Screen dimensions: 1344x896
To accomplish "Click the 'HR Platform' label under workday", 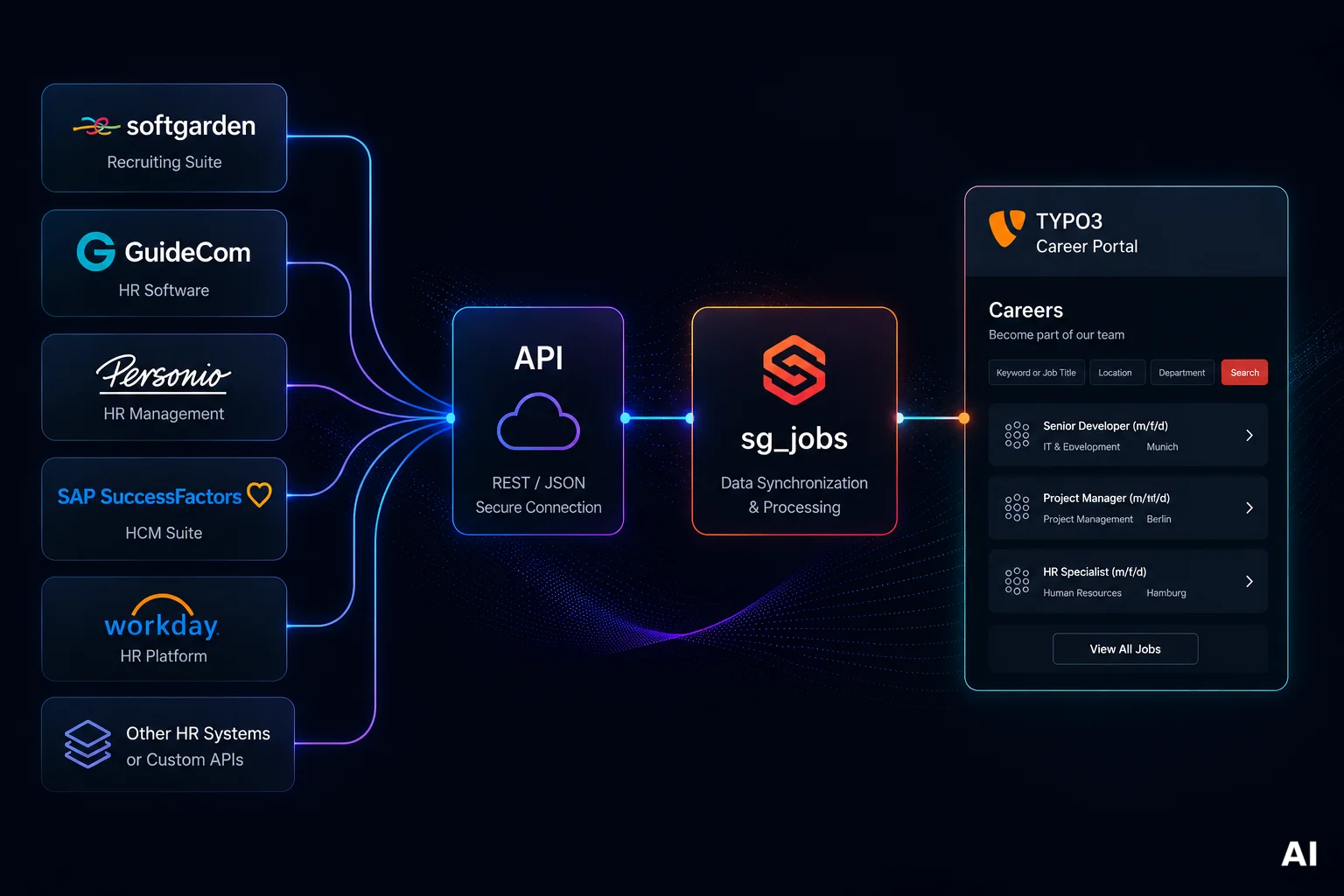I will click(x=164, y=656).
